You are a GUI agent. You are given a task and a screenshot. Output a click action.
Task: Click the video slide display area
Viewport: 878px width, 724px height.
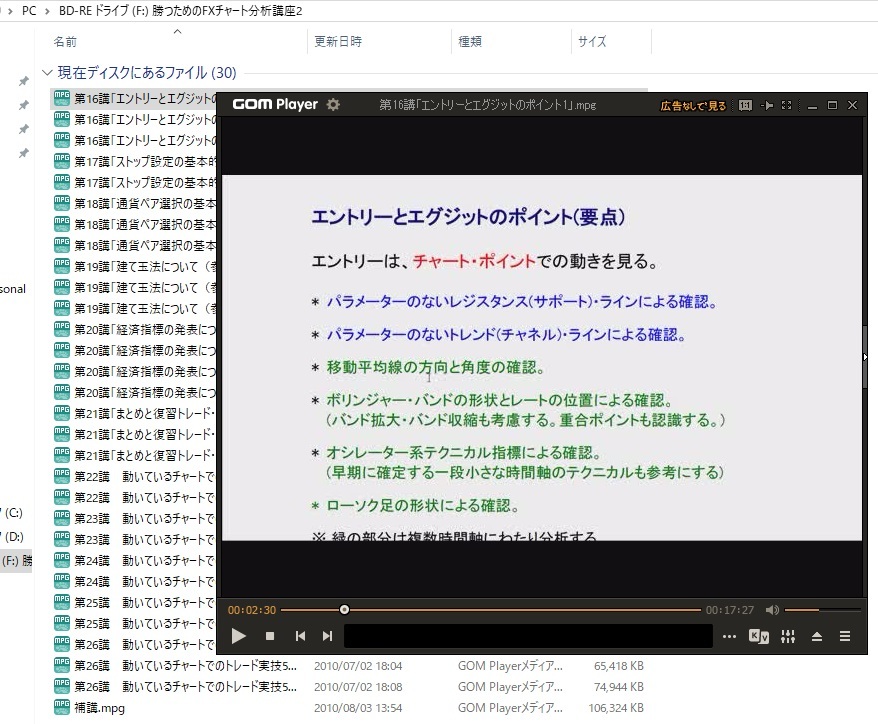click(x=542, y=358)
